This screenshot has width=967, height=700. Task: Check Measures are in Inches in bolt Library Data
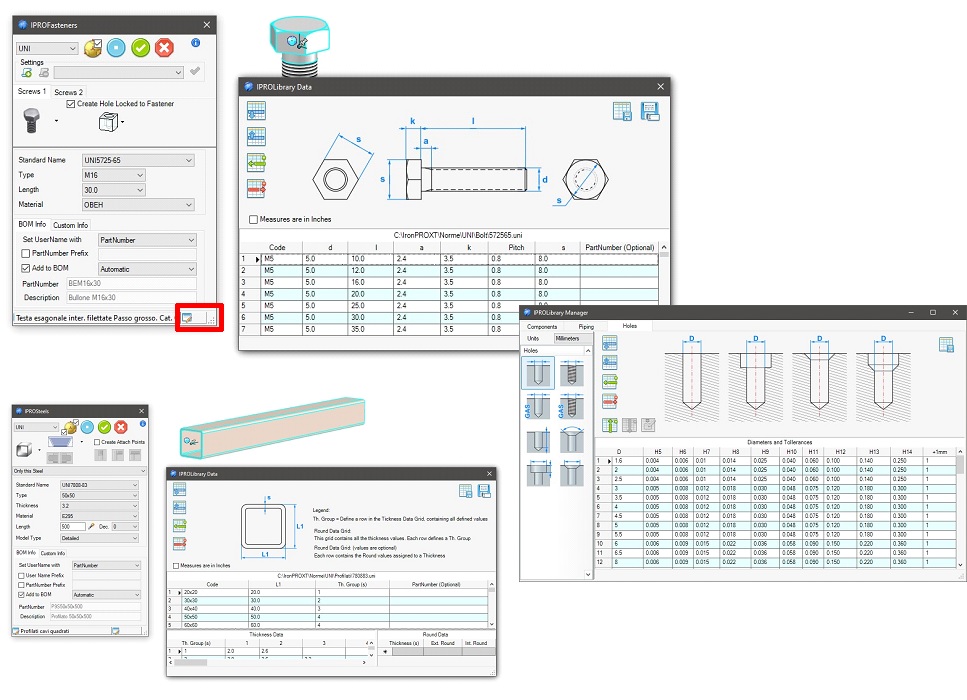pos(253,220)
